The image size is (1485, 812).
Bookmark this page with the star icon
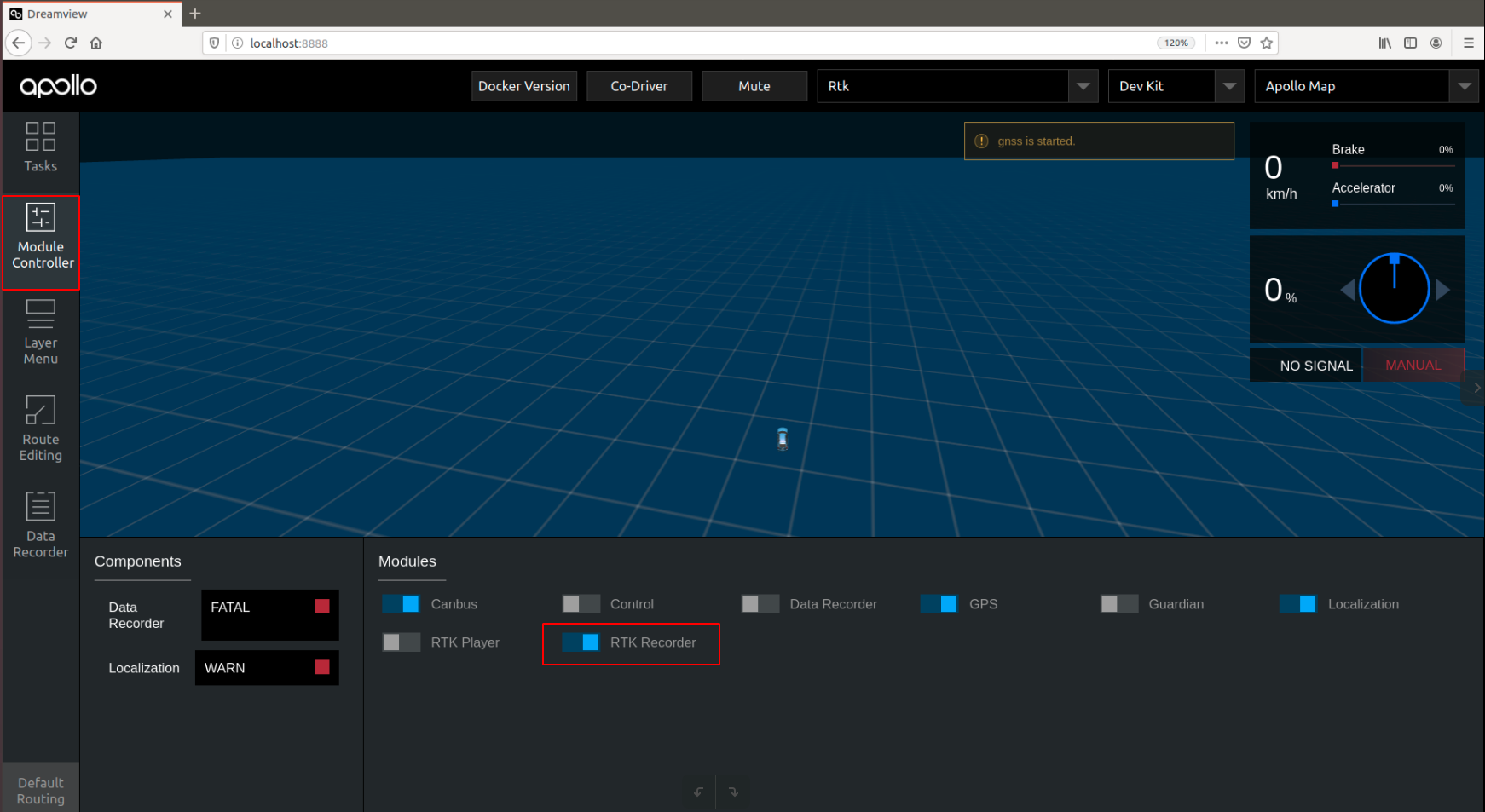[x=1267, y=43]
